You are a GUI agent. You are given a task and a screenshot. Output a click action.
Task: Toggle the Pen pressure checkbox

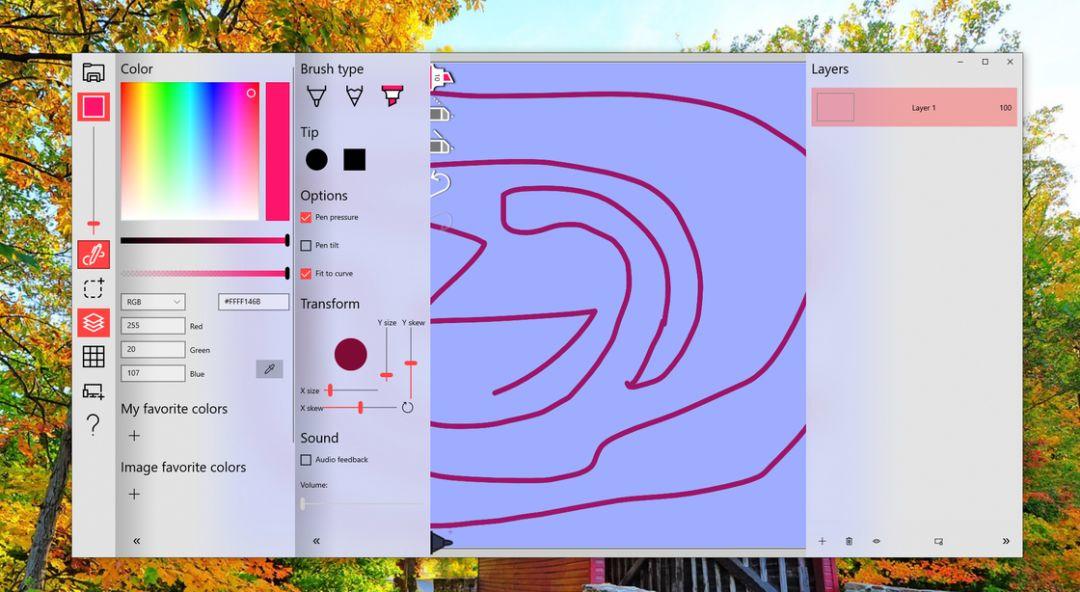pos(306,217)
